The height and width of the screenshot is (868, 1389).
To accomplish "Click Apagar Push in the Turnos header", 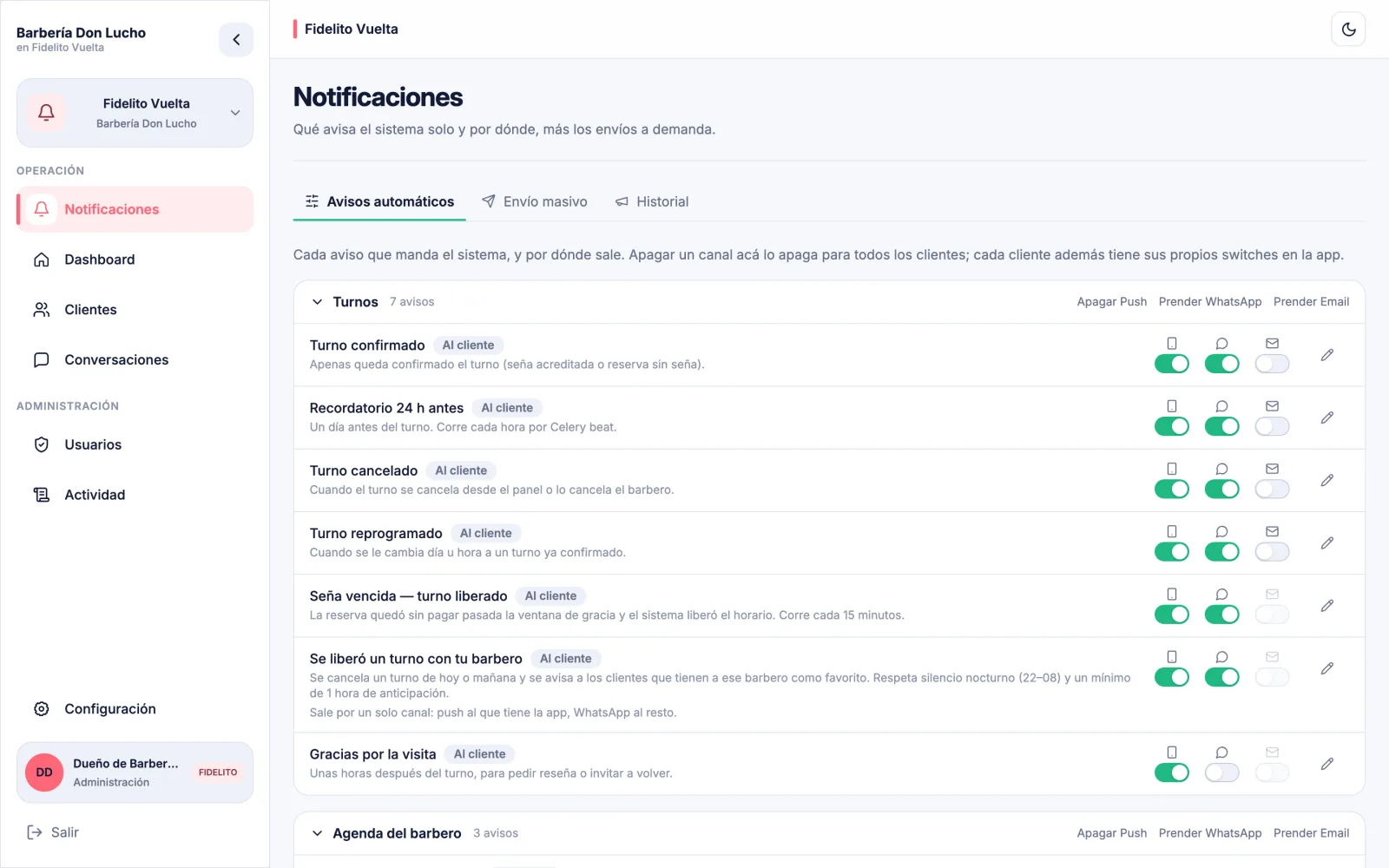I will coord(1111,302).
